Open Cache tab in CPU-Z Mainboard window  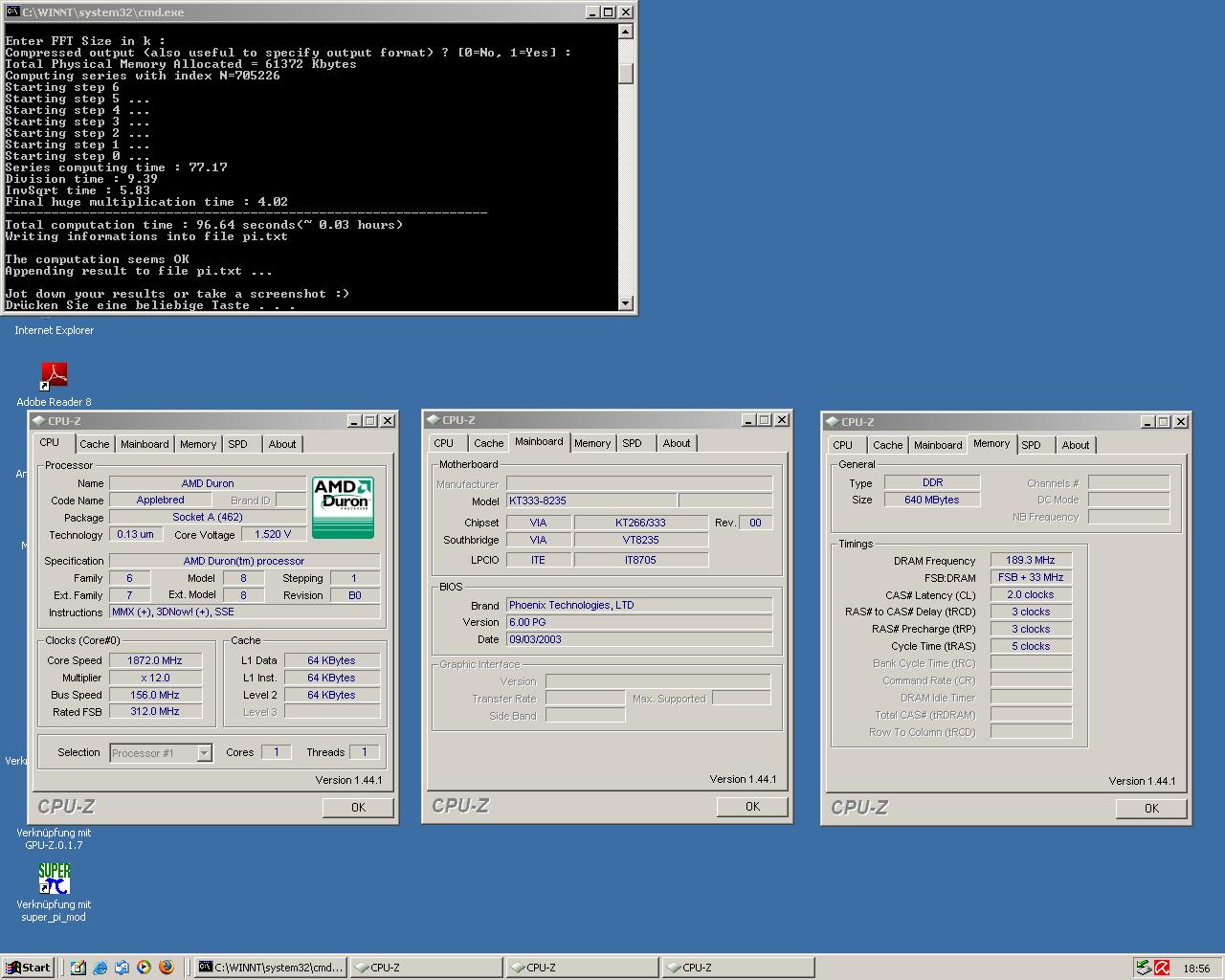pyautogui.click(x=488, y=443)
